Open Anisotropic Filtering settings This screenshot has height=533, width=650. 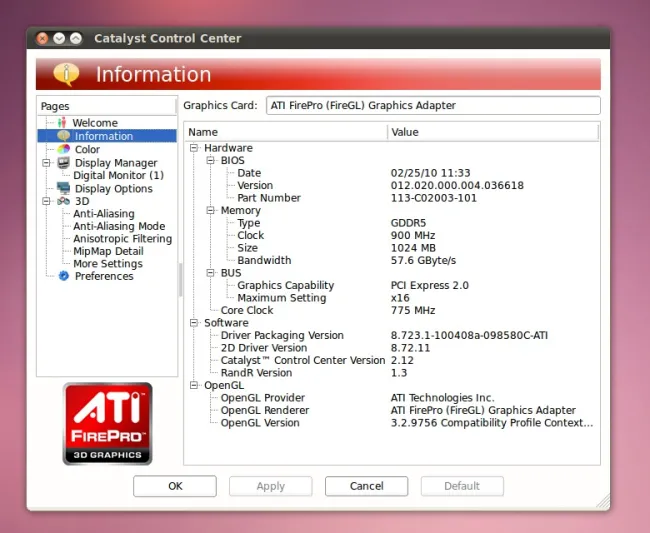[123, 239]
